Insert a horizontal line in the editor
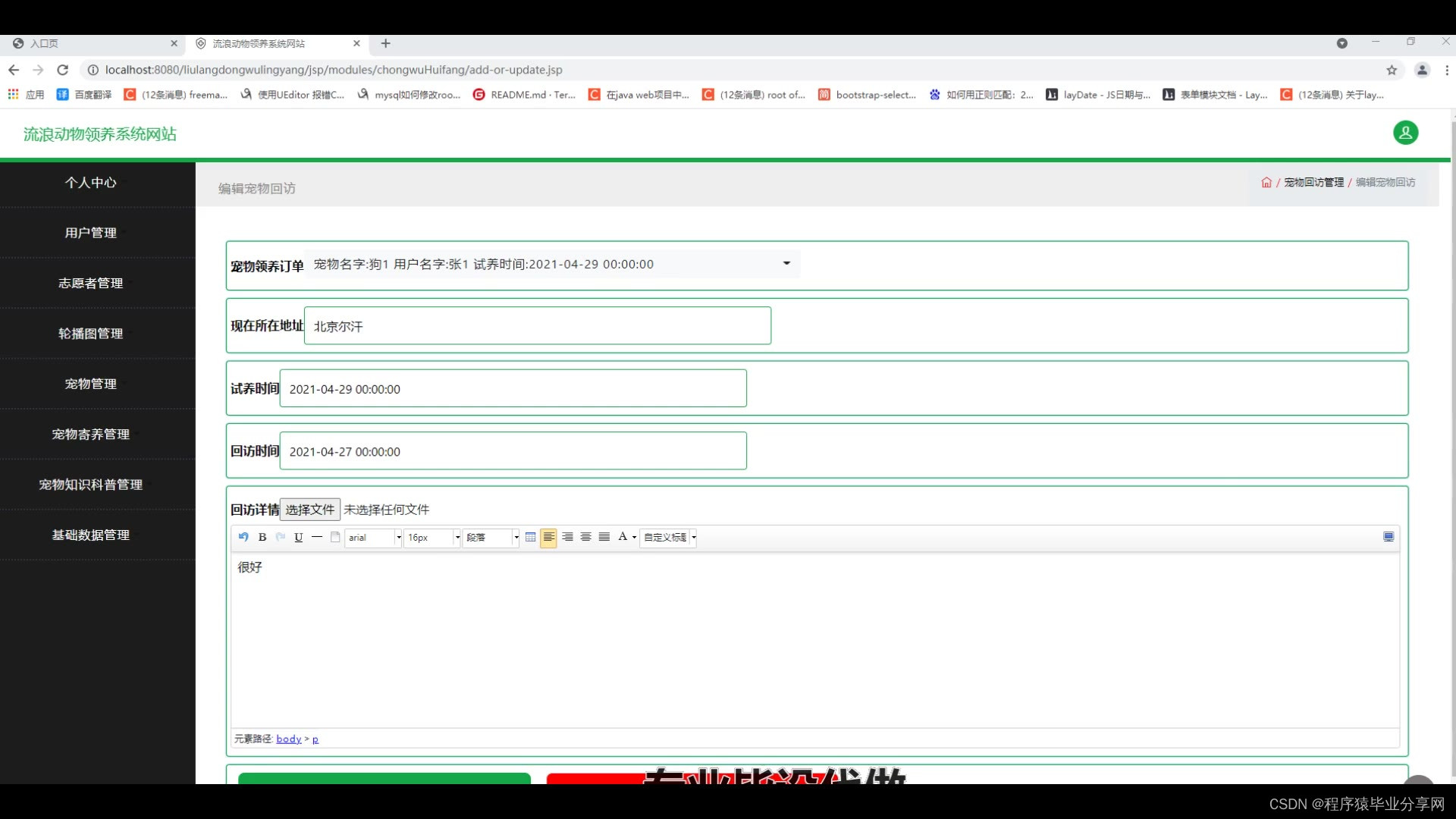The image size is (1456, 819). pyautogui.click(x=317, y=537)
